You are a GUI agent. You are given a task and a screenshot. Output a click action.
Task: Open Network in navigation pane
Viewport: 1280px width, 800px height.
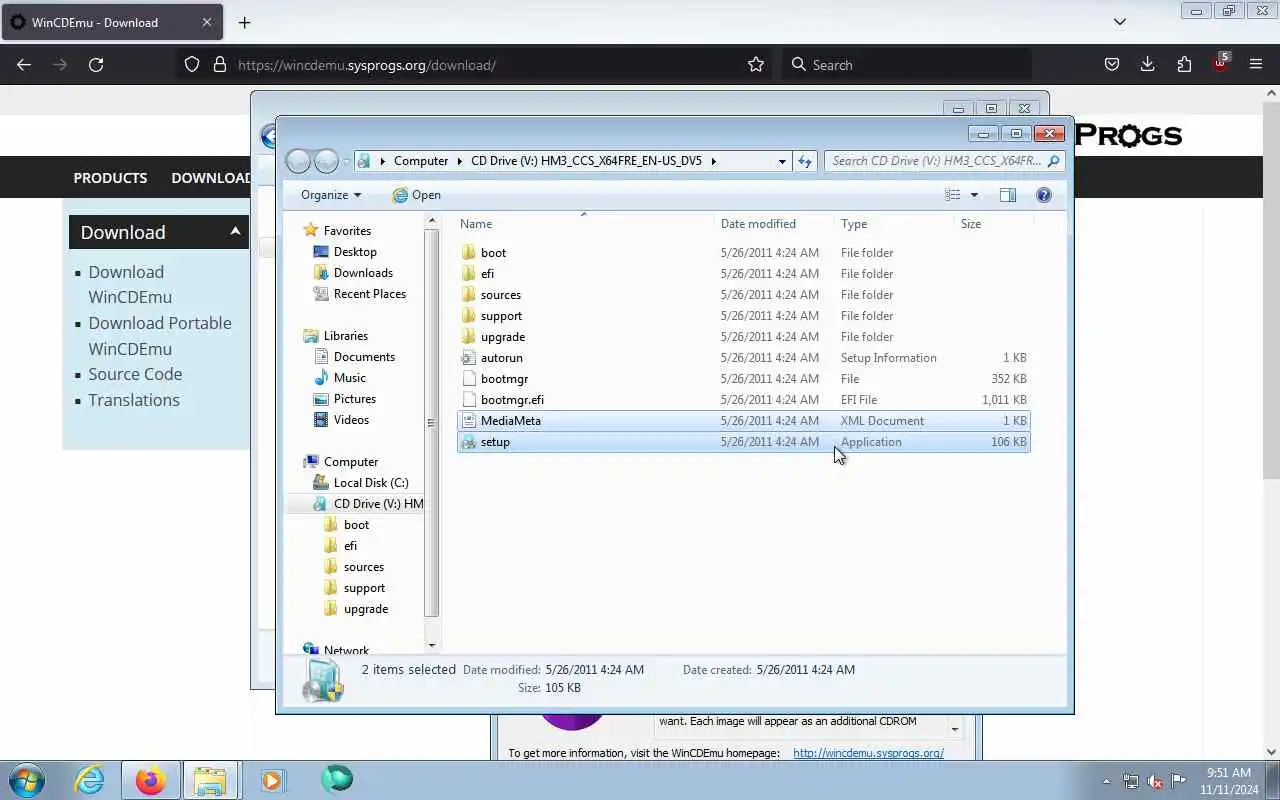tap(346, 651)
